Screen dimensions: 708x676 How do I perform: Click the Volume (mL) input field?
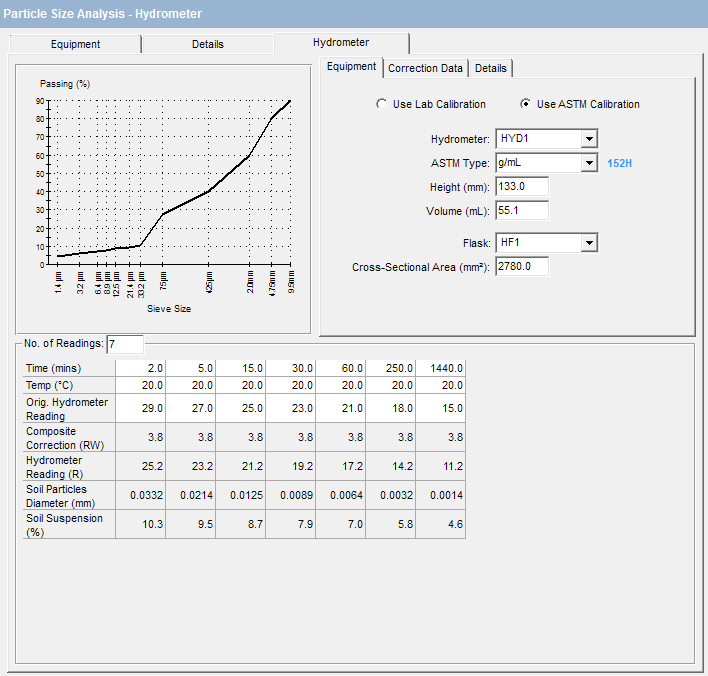[521, 211]
